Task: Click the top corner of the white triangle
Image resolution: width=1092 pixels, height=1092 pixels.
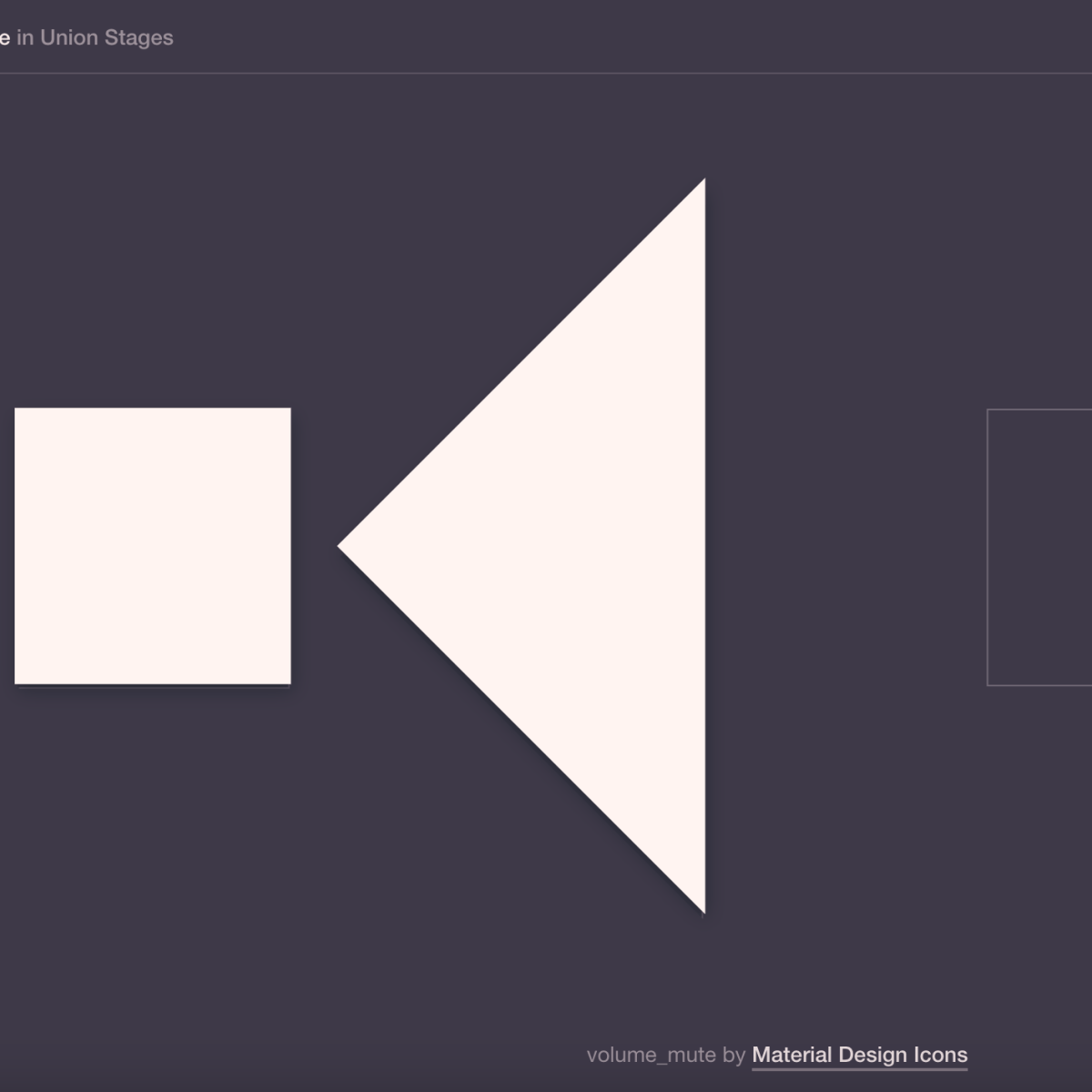Action: (x=701, y=186)
